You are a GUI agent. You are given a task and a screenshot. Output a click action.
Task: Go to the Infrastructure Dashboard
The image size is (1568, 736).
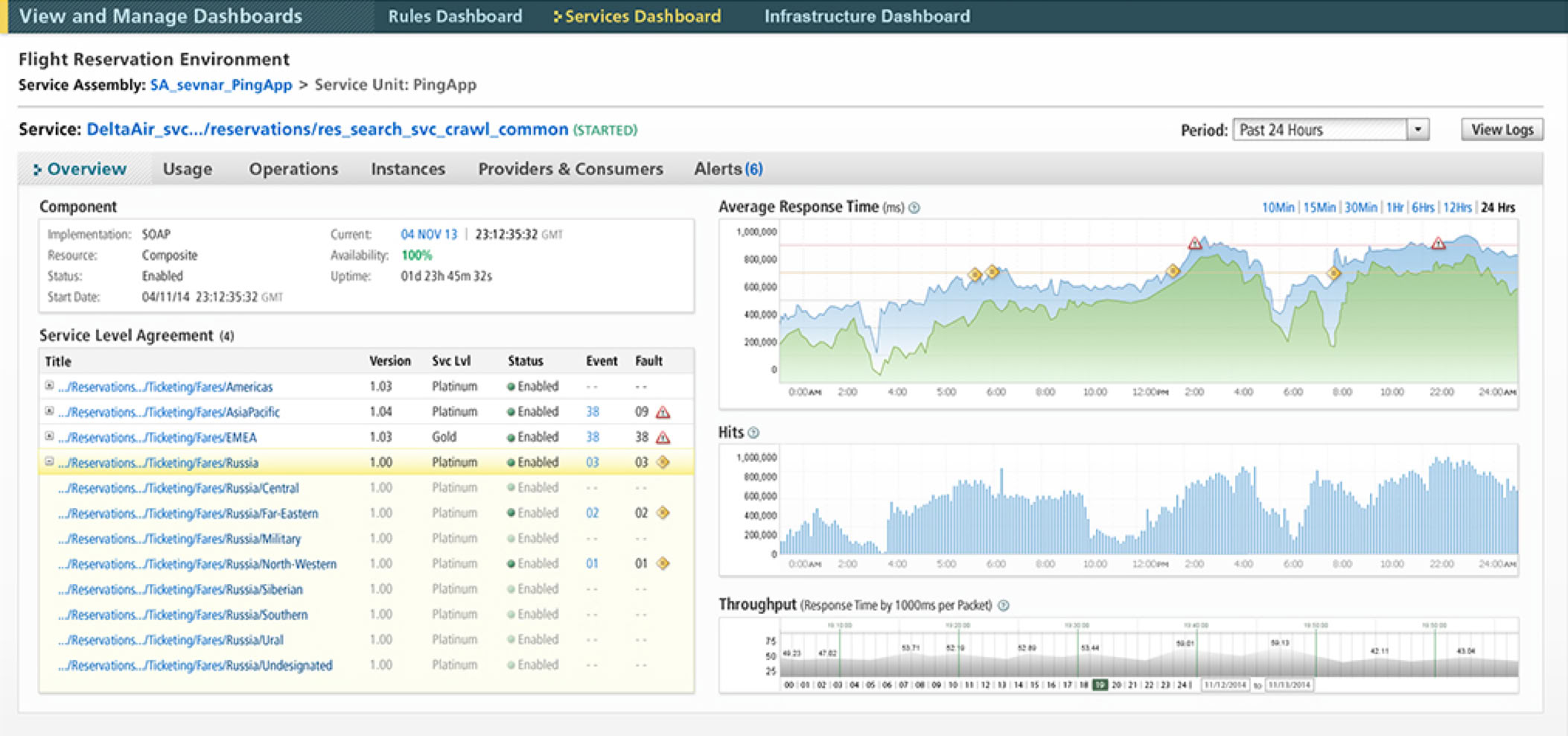click(x=867, y=16)
